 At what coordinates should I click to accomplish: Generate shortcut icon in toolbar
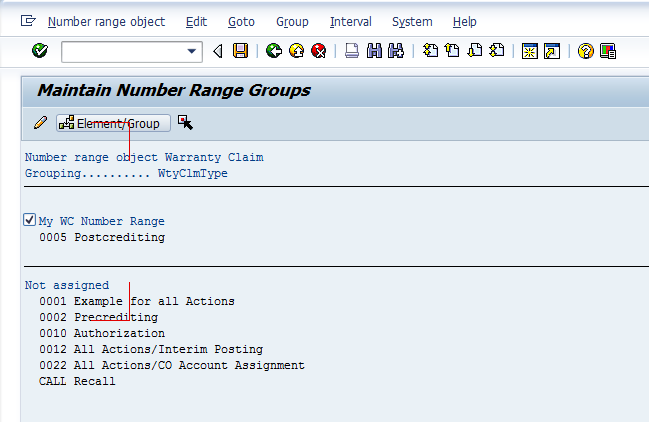click(x=552, y=51)
